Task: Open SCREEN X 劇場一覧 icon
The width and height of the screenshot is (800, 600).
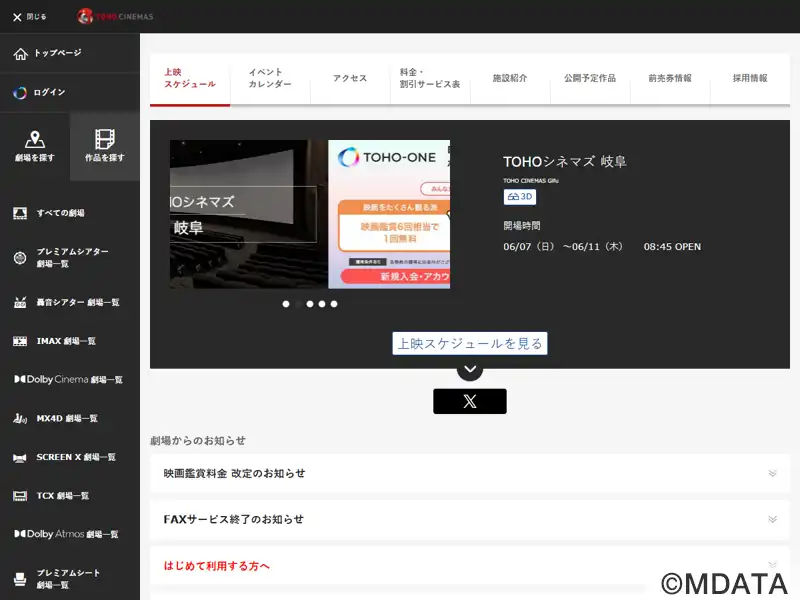Action: pos(20,458)
